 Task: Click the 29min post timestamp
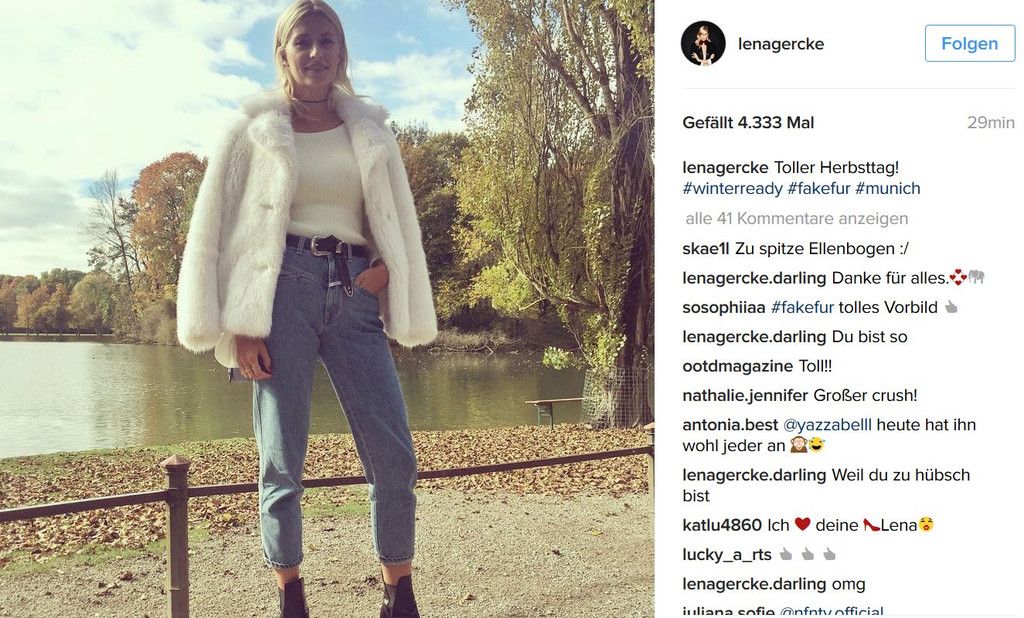pyautogui.click(x=991, y=123)
